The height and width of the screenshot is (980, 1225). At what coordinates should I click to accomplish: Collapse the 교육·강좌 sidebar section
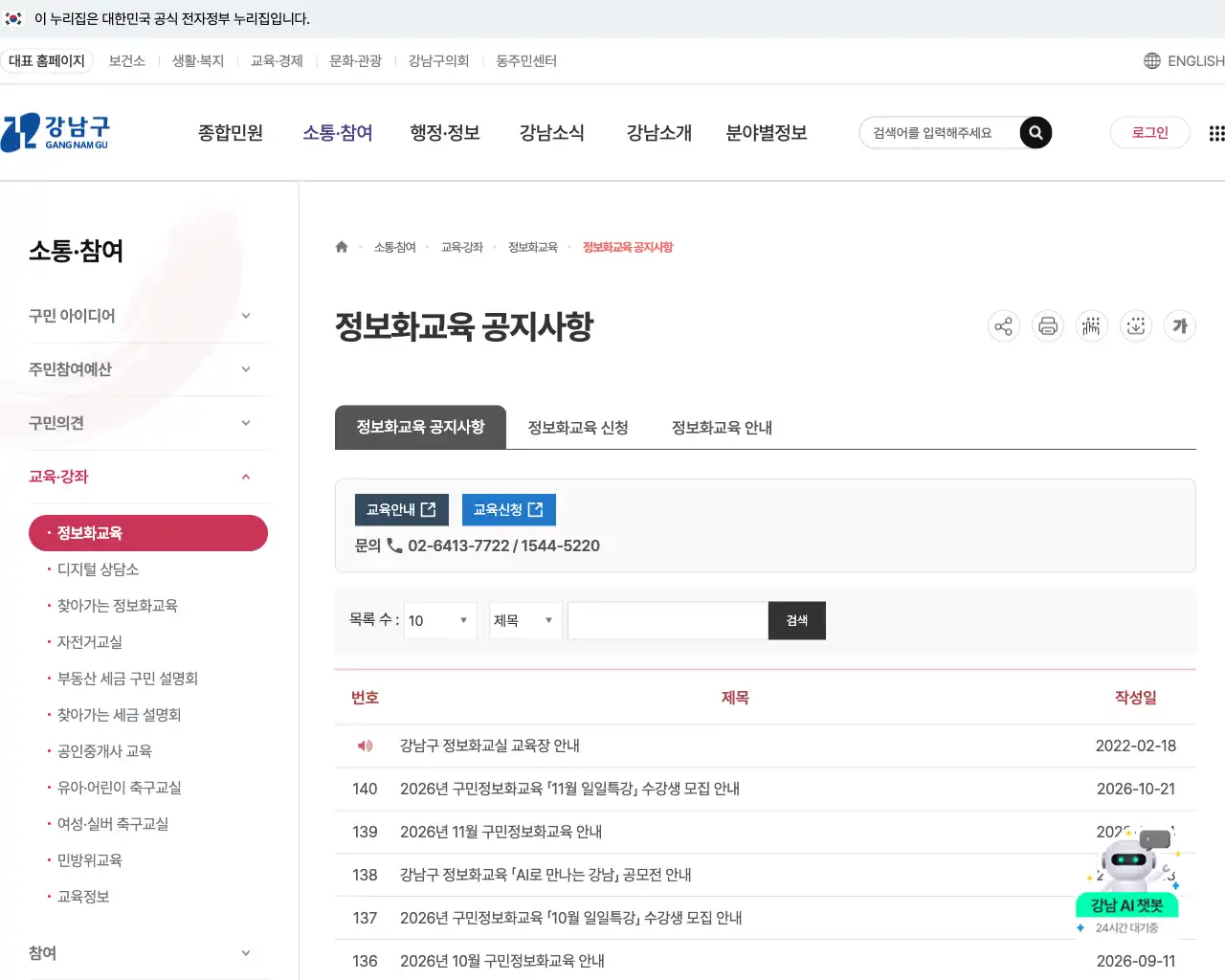(x=148, y=477)
